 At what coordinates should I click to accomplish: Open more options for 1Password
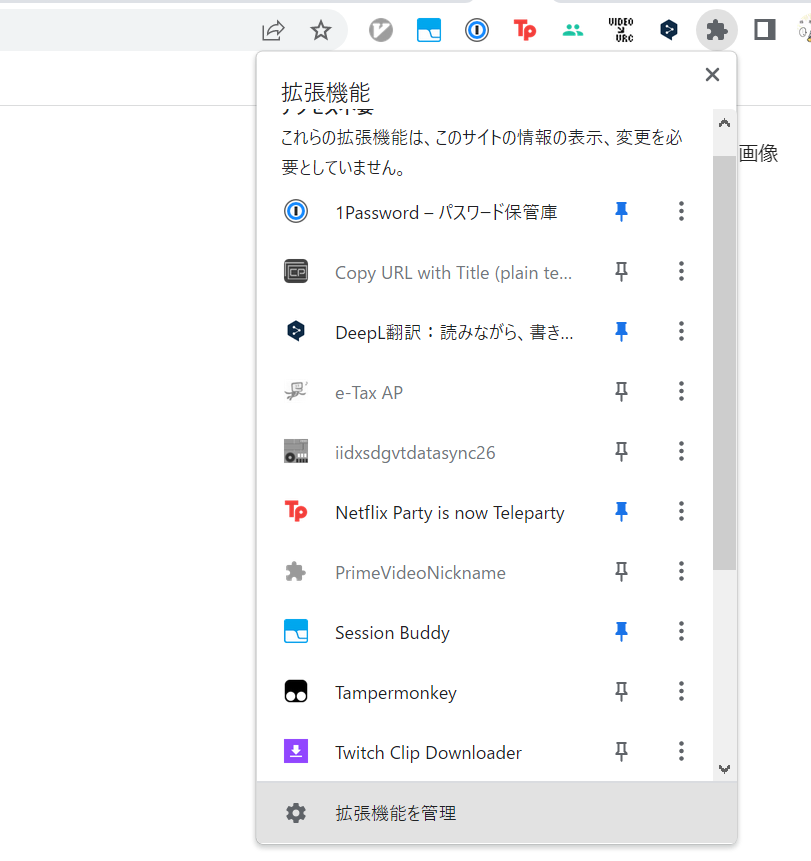tap(681, 211)
